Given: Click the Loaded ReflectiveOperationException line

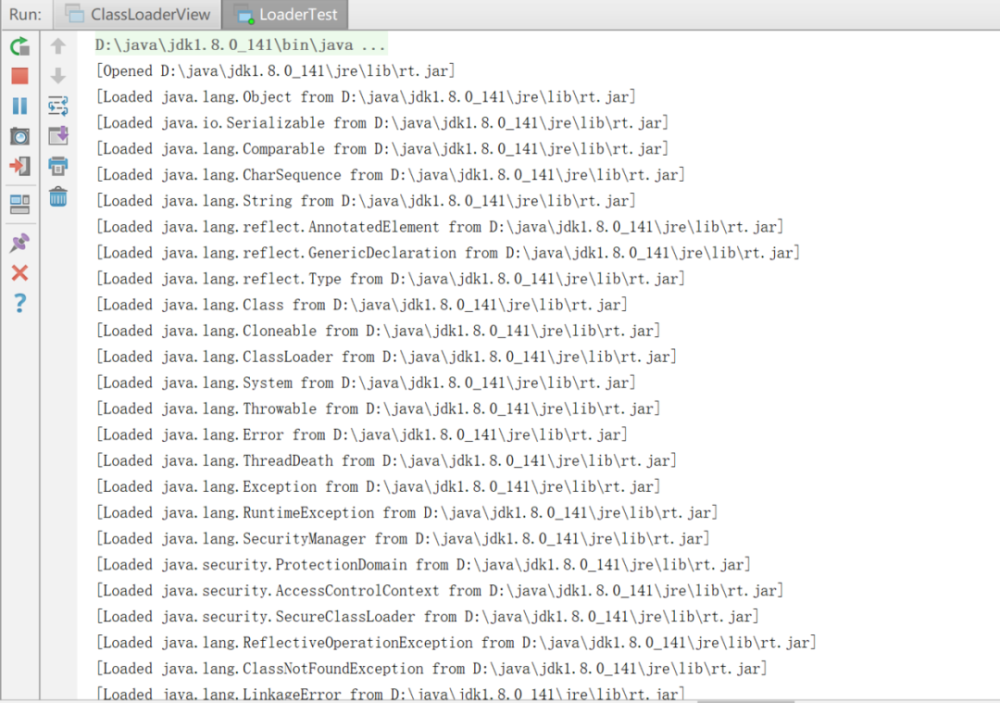Looking at the screenshot, I should point(456,643).
